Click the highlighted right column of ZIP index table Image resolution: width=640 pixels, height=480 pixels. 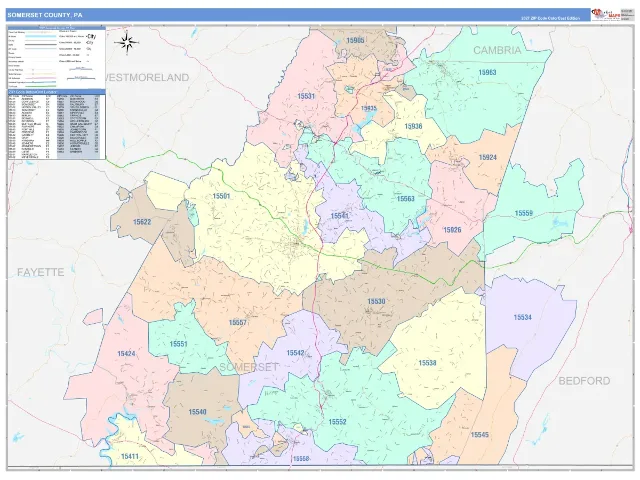(x=78, y=127)
